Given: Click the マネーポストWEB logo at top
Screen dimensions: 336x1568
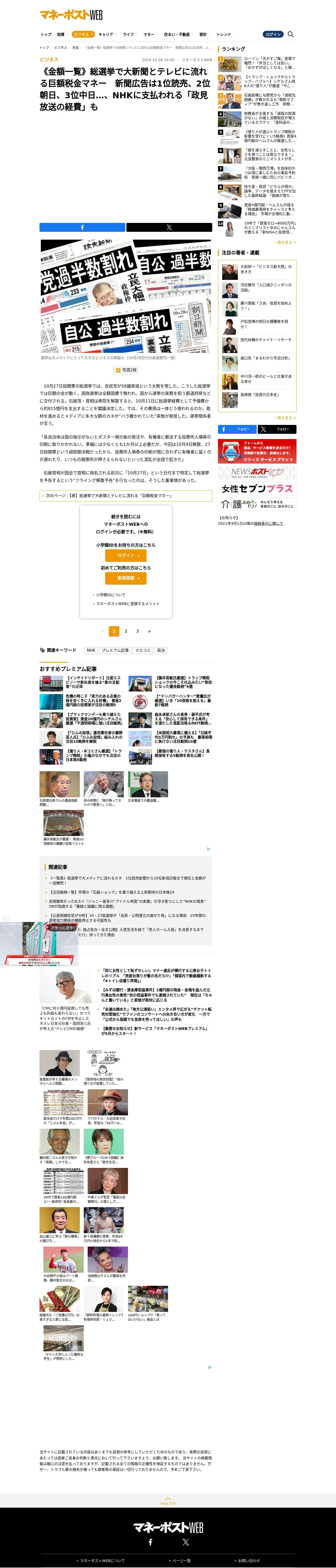Looking at the screenshot, I should pyautogui.click(x=71, y=15).
